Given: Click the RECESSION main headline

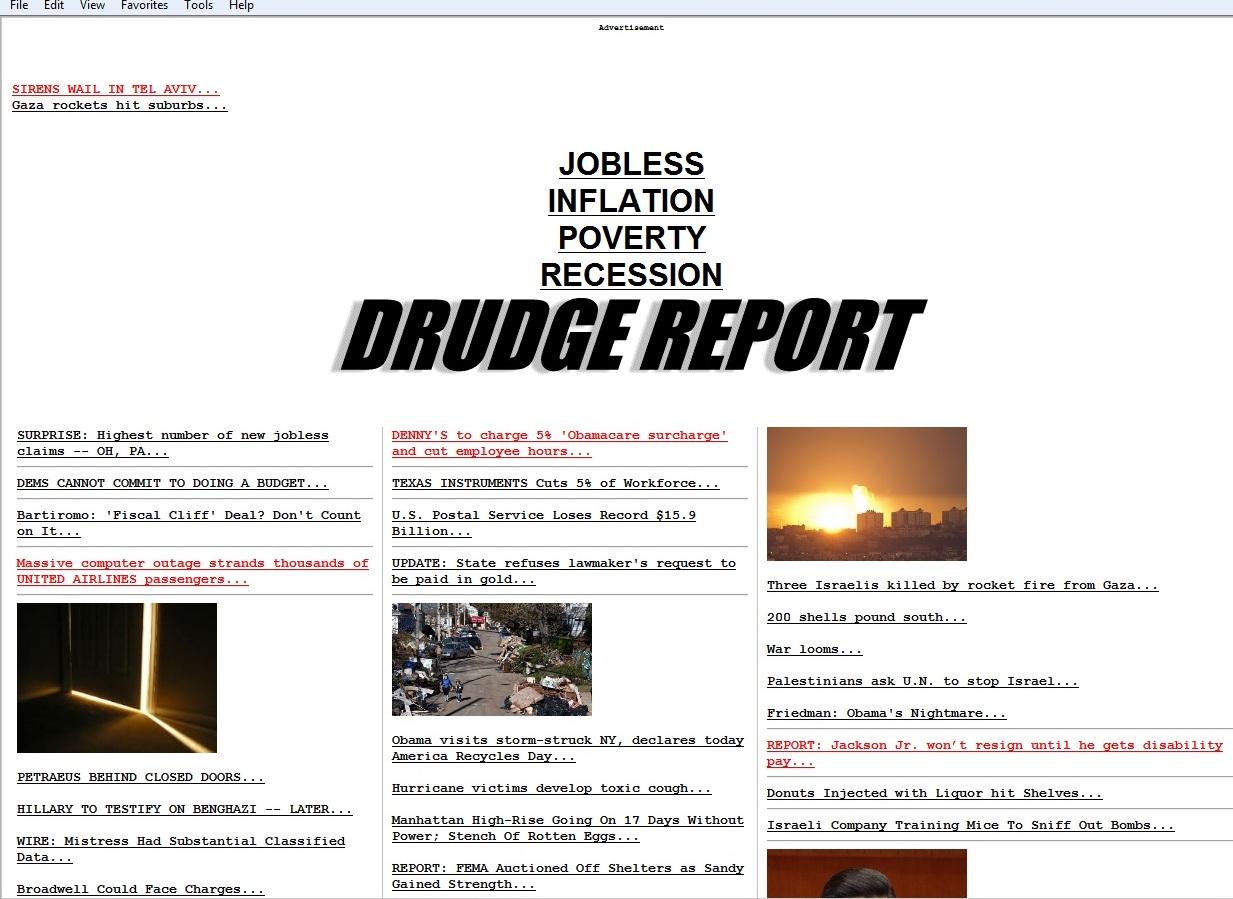Looking at the screenshot, I should click(x=631, y=275).
